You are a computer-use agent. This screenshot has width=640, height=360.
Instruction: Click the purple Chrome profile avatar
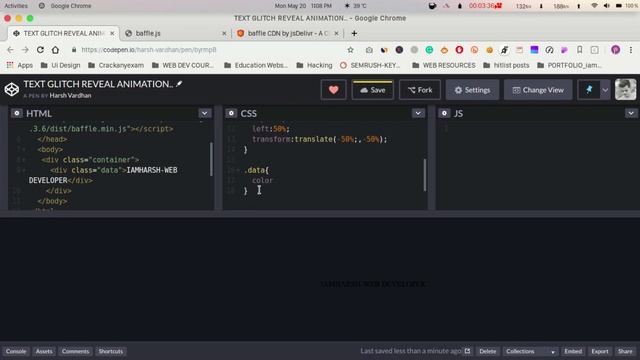616,50
